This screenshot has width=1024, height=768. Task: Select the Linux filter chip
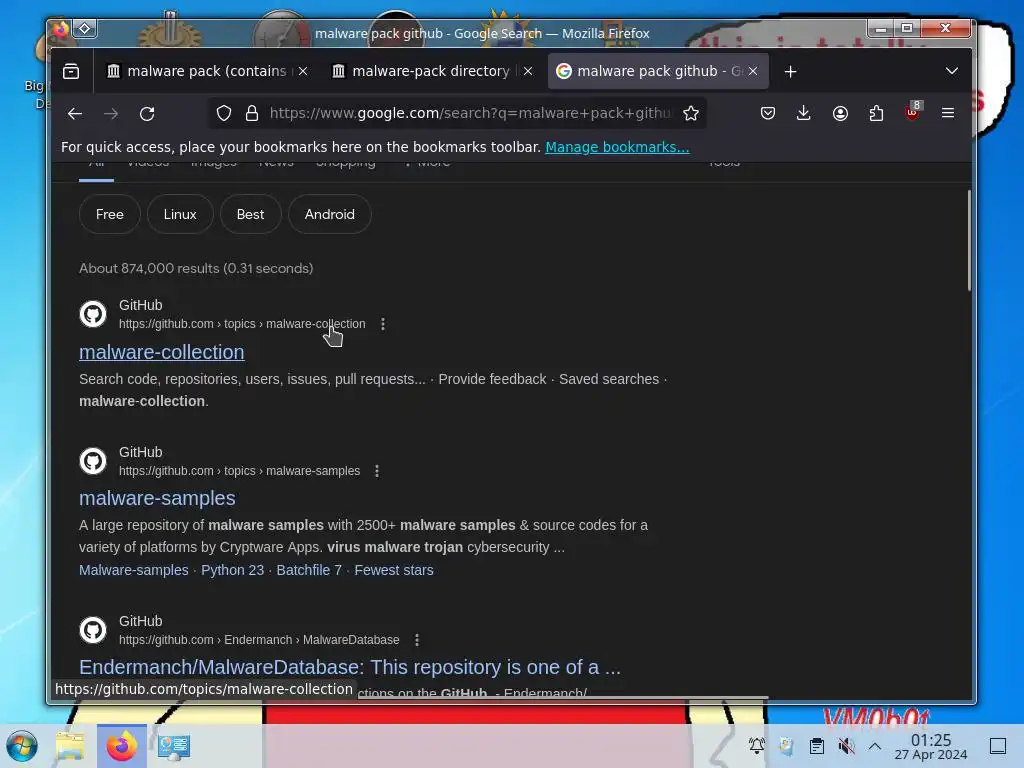(x=180, y=214)
